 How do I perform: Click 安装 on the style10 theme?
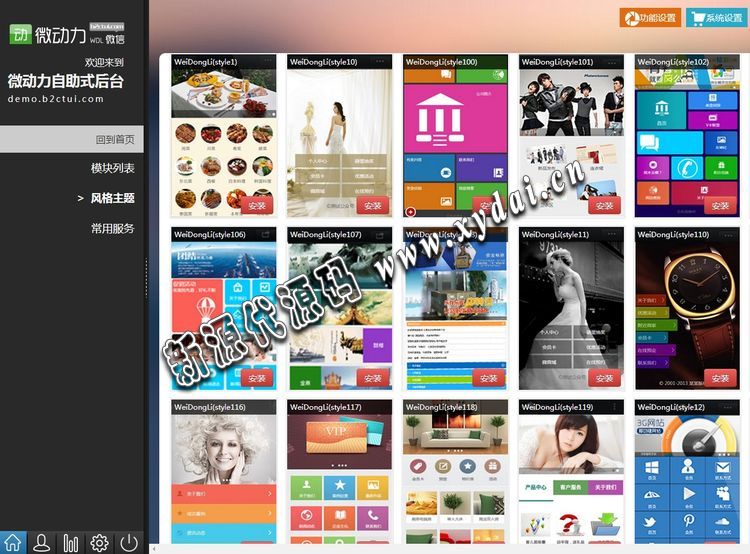click(373, 206)
